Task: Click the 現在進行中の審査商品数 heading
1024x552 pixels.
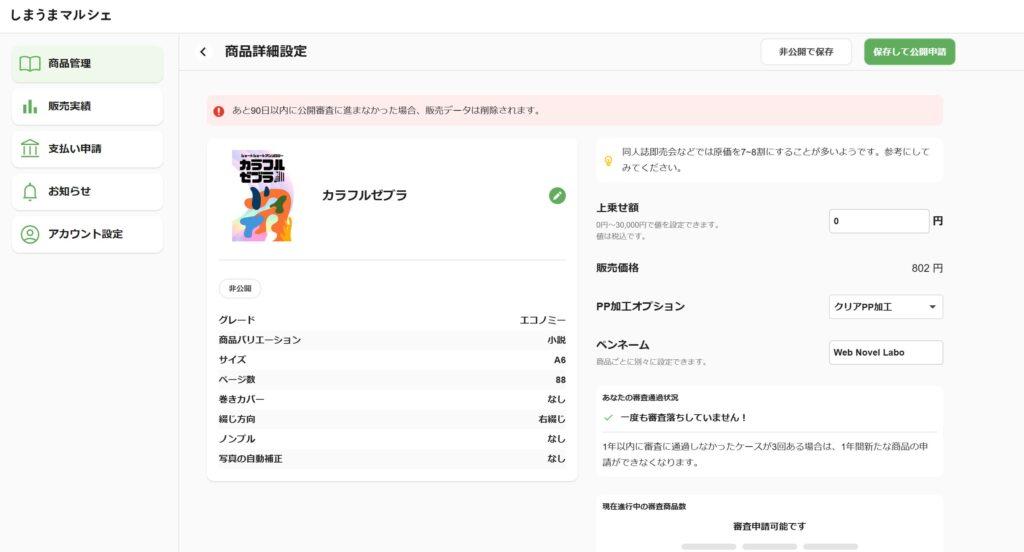Action: 644,506
